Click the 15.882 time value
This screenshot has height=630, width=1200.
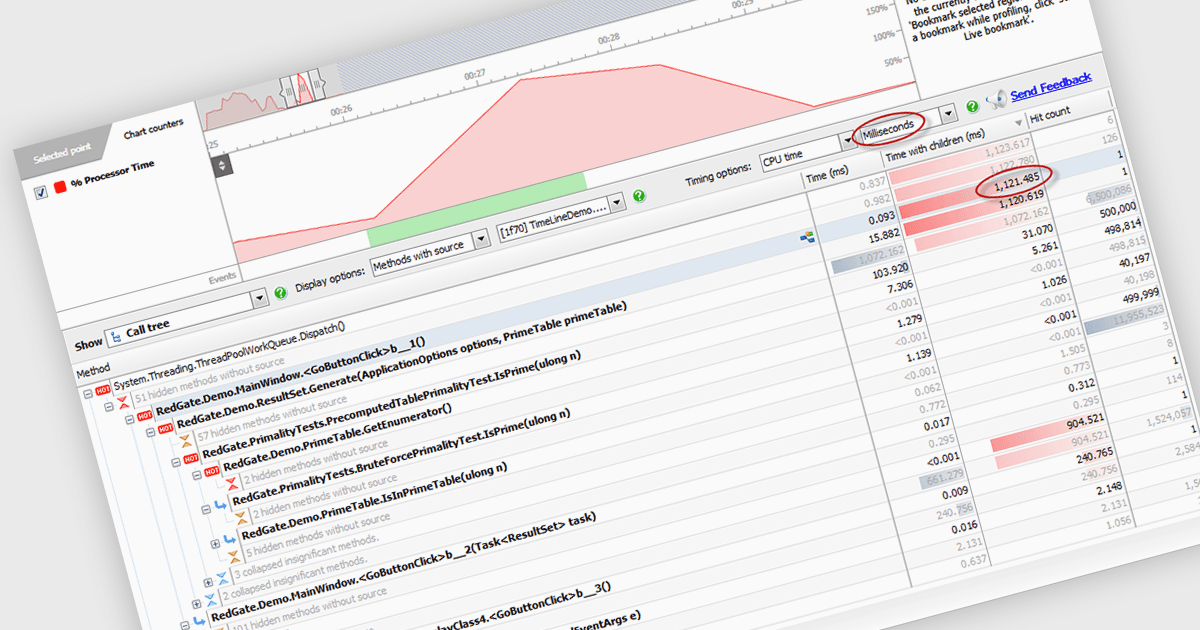tap(885, 234)
